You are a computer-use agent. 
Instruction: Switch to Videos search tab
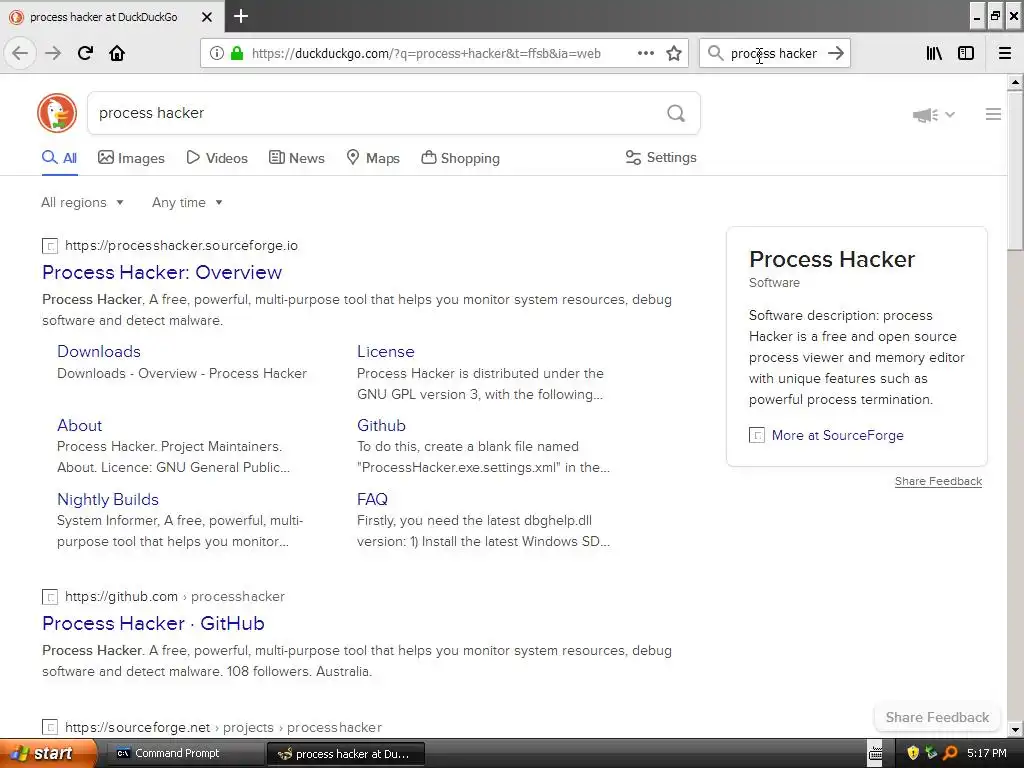[217, 158]
